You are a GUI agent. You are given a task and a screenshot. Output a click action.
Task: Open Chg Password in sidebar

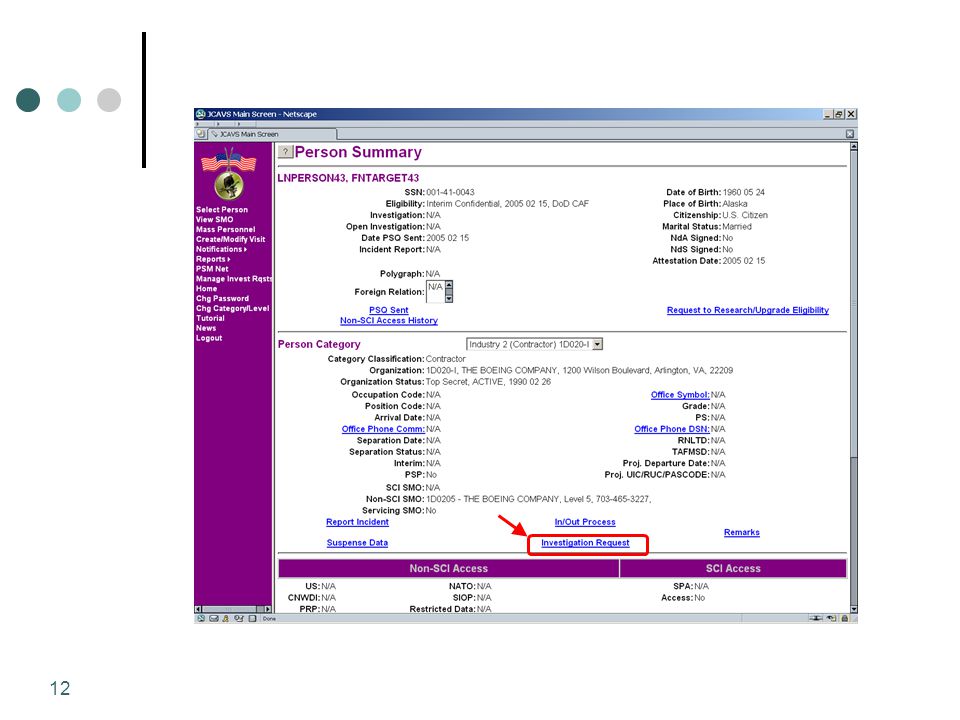(x=222, y=298)
